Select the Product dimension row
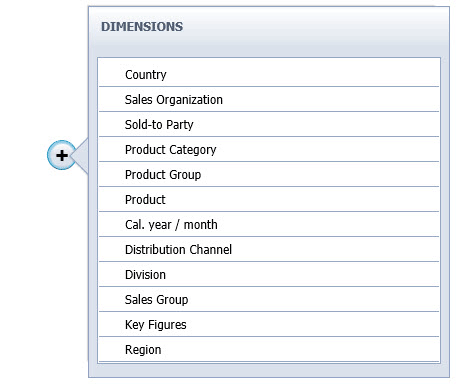Screen dimensions: 458x390 269,199
